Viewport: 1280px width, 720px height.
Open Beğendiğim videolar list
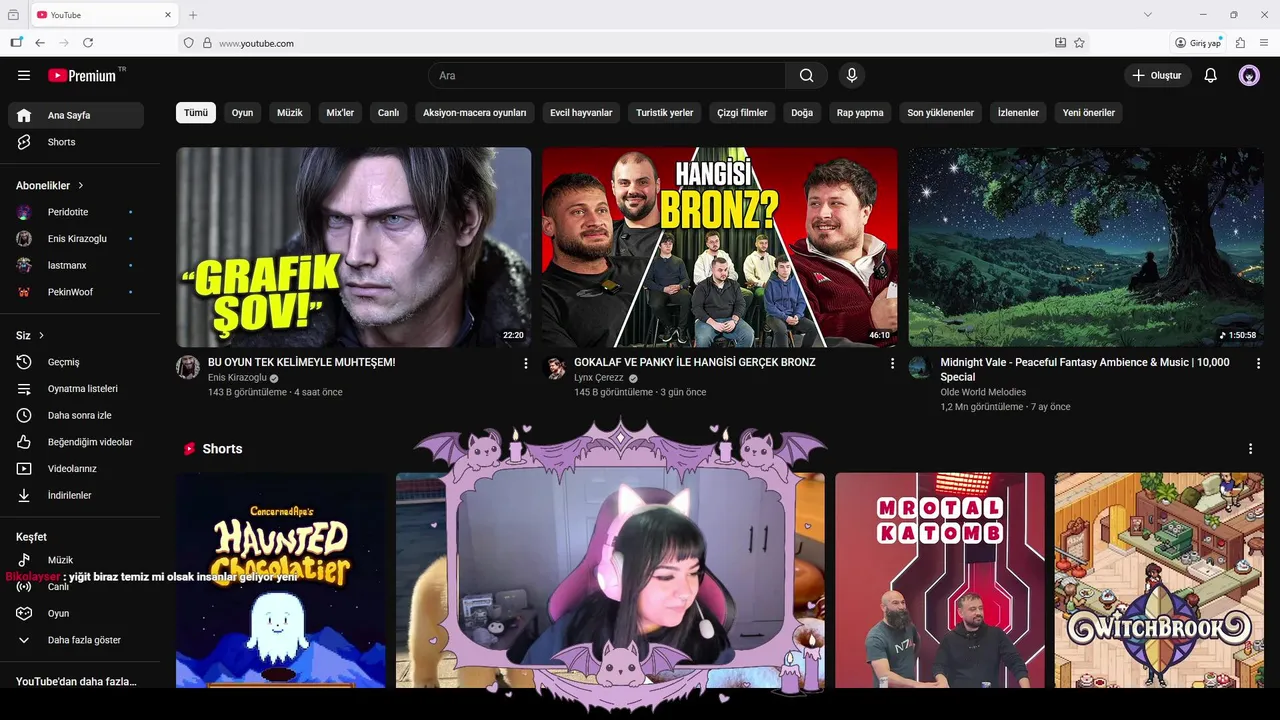pos(76,442)
